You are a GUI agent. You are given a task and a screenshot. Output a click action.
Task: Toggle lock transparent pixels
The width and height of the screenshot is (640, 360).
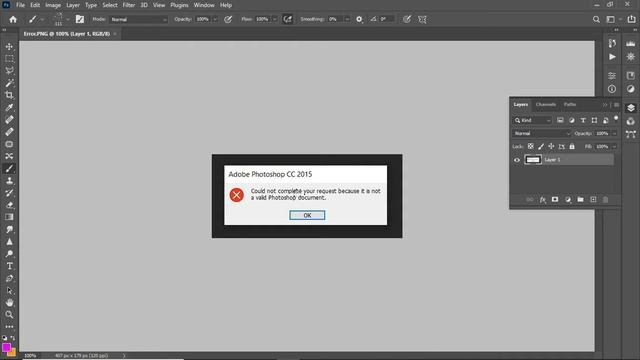531,146
